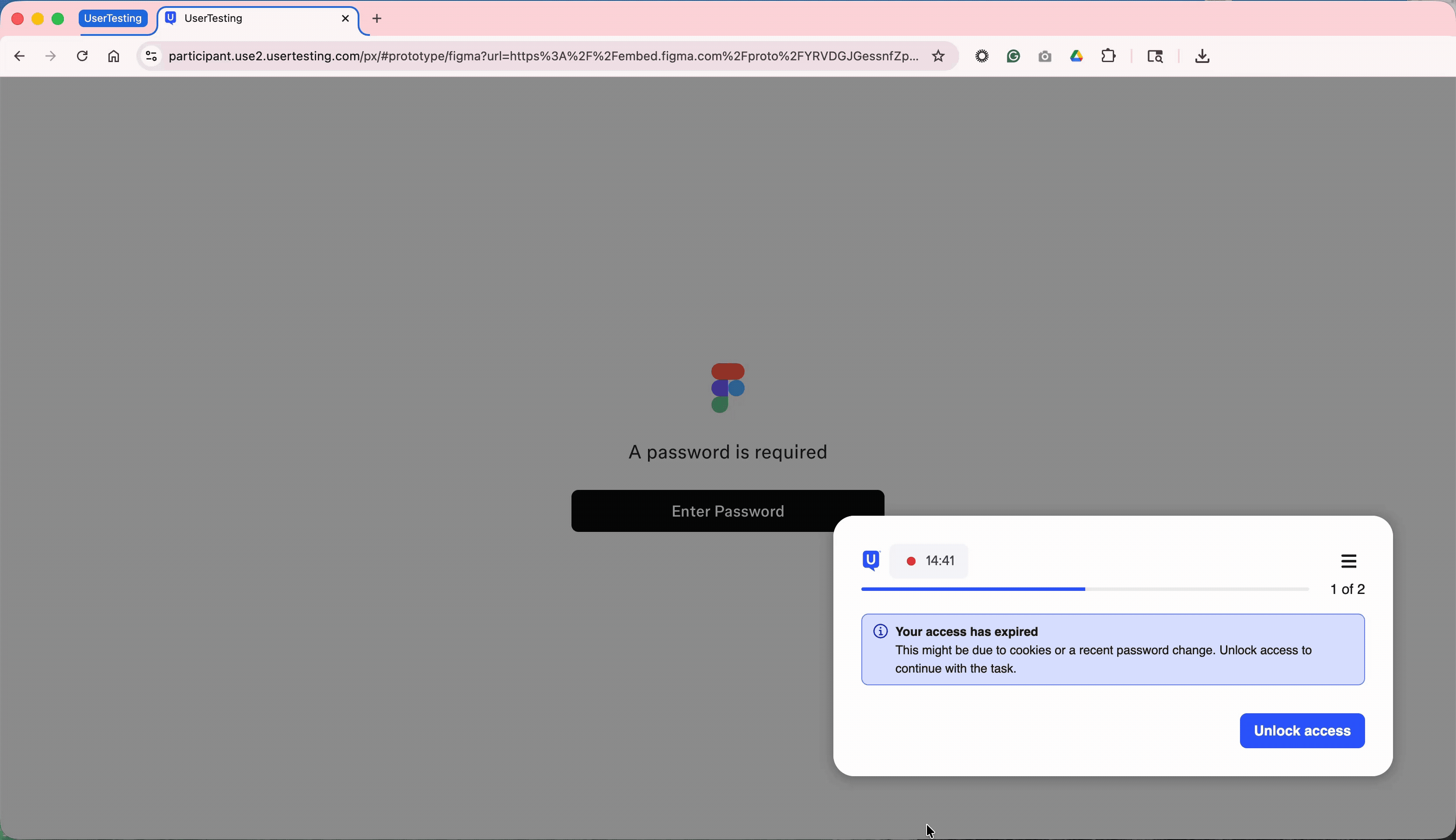This screenshot has width=1456, height=840.
Task: Open the UserTesting hamburger menu in the overlay
Action: pos(1349,560)
